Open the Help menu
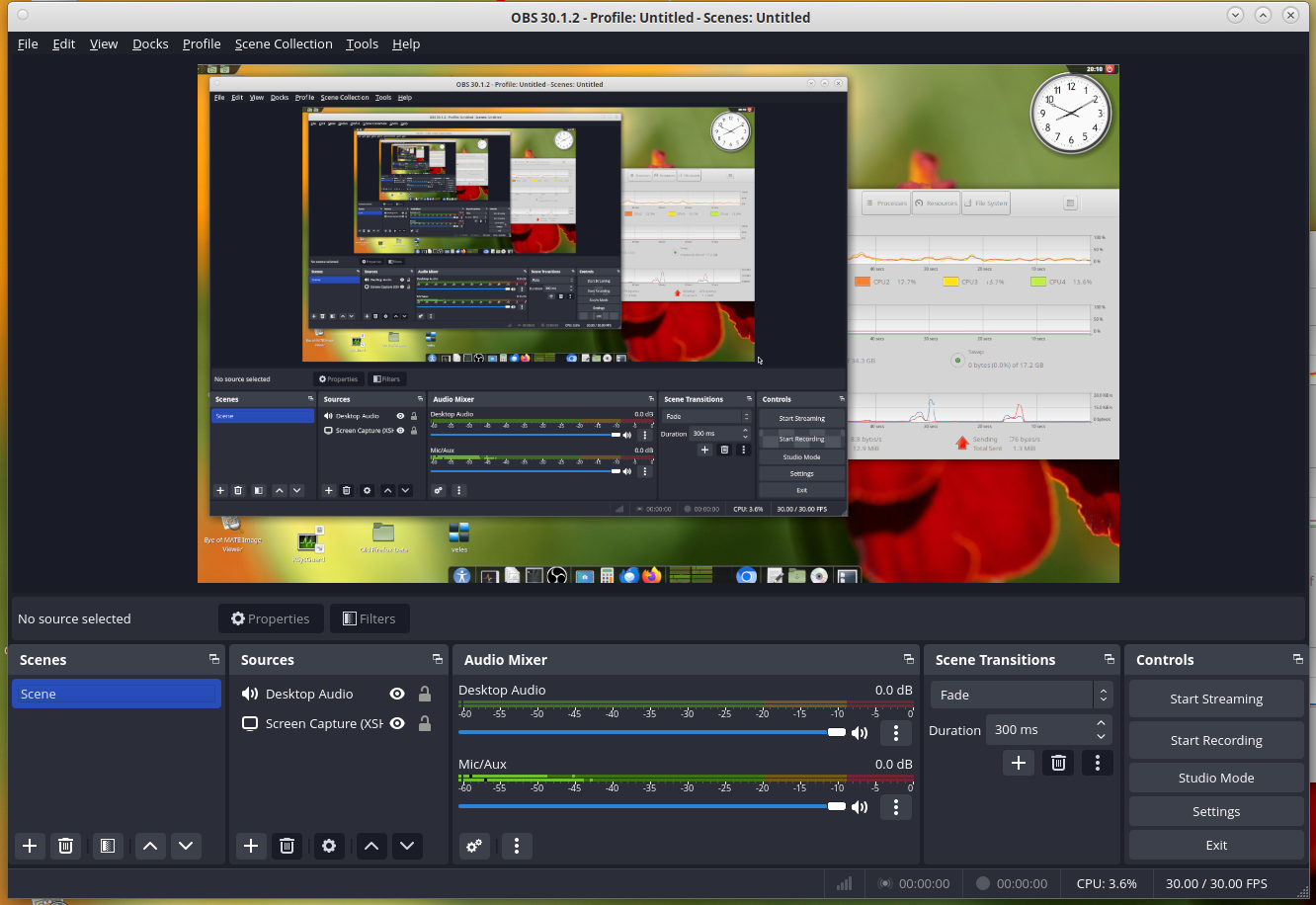This screenshot has width=1316, height=905. coord(406,43)
